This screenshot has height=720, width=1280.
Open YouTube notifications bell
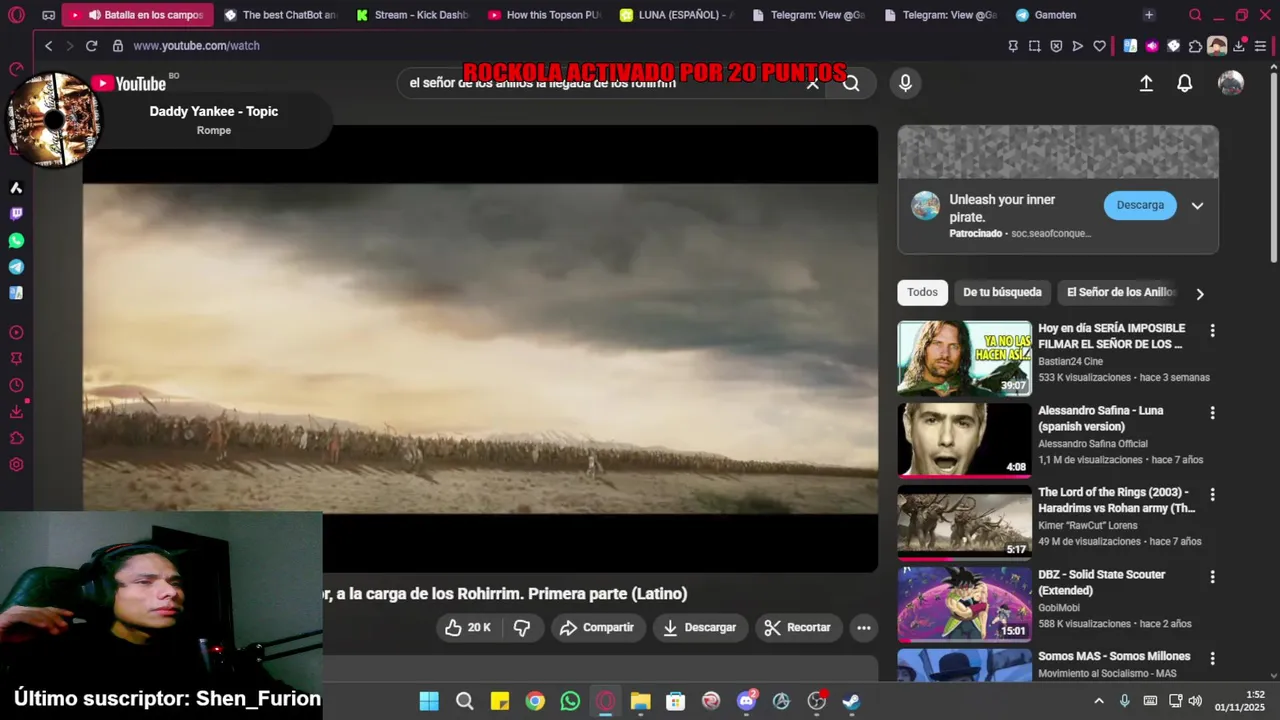pyautogui.click(x=1184, y=84)
